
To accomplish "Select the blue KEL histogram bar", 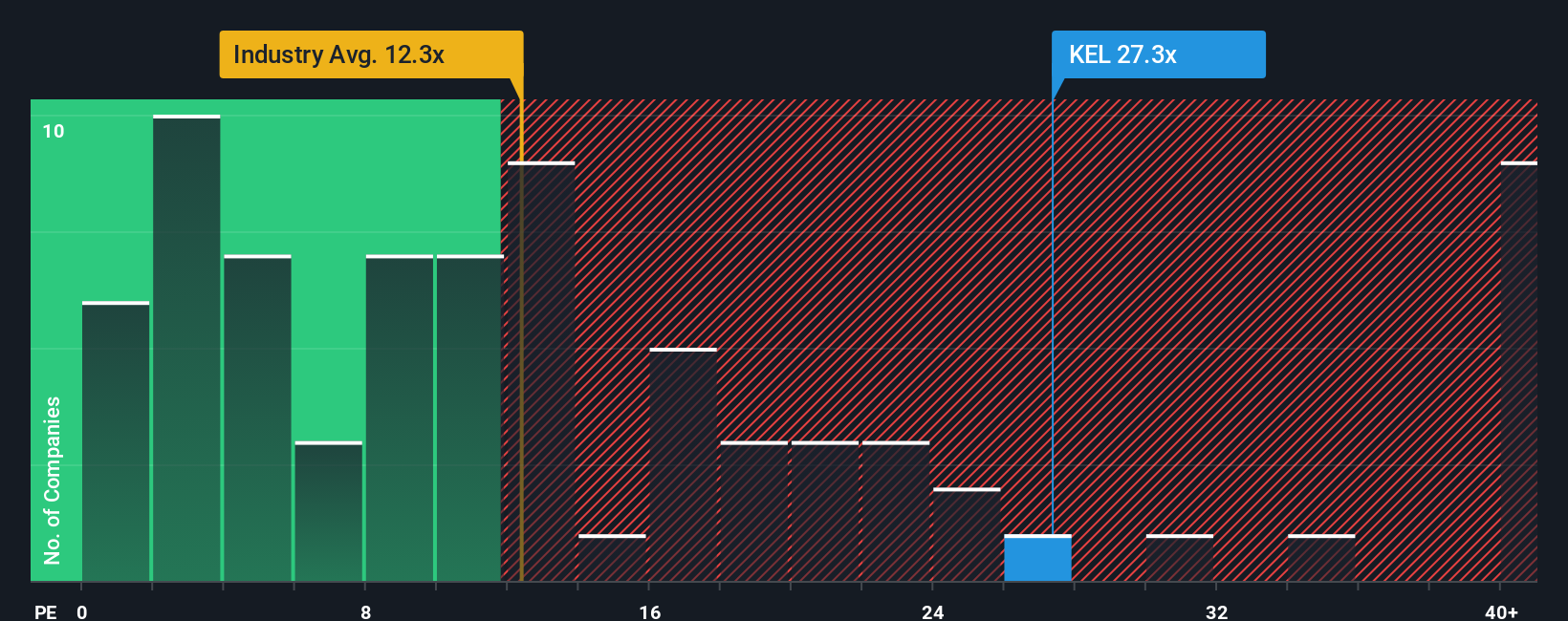I will [x=1037, y=558].
